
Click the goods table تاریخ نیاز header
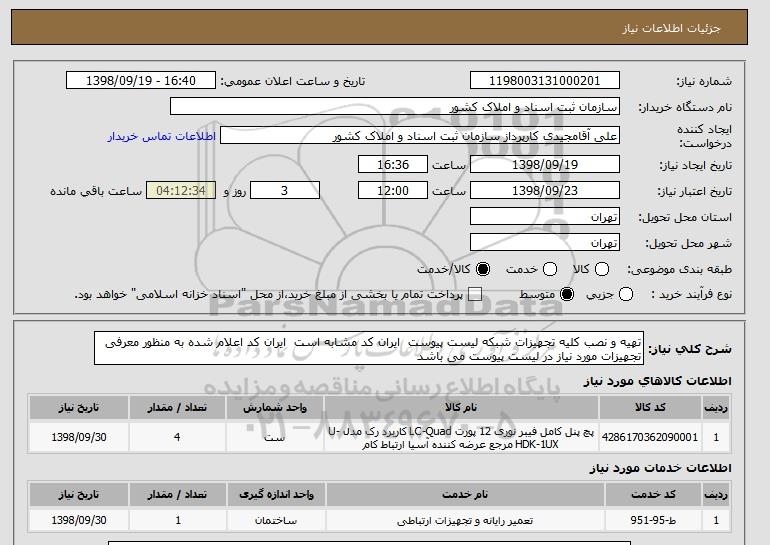[x=79, y=408]
